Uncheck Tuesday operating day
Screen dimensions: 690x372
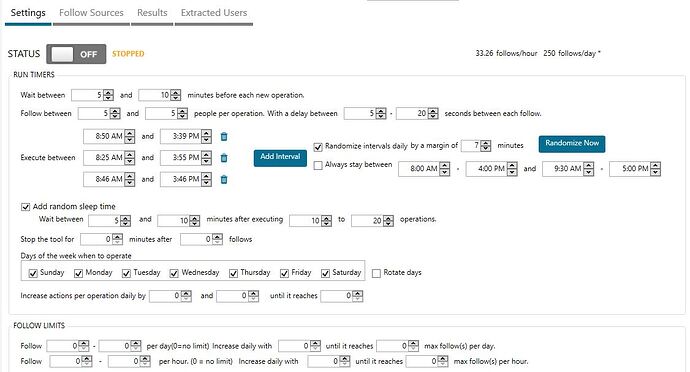(x=126, y=273)
